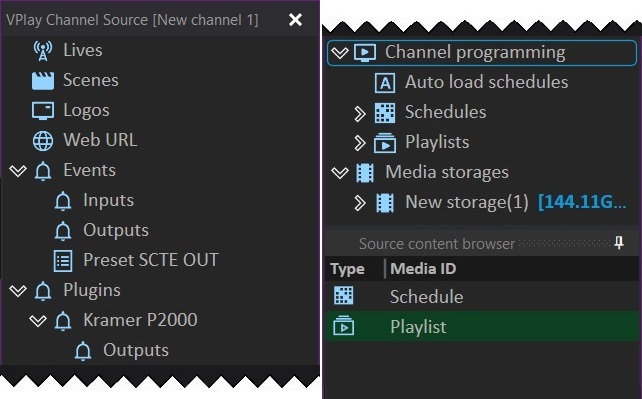Viewport: 642px width, 399px height.
Task: Select Playlists label in tree
Action: click(x=437, y=142)
